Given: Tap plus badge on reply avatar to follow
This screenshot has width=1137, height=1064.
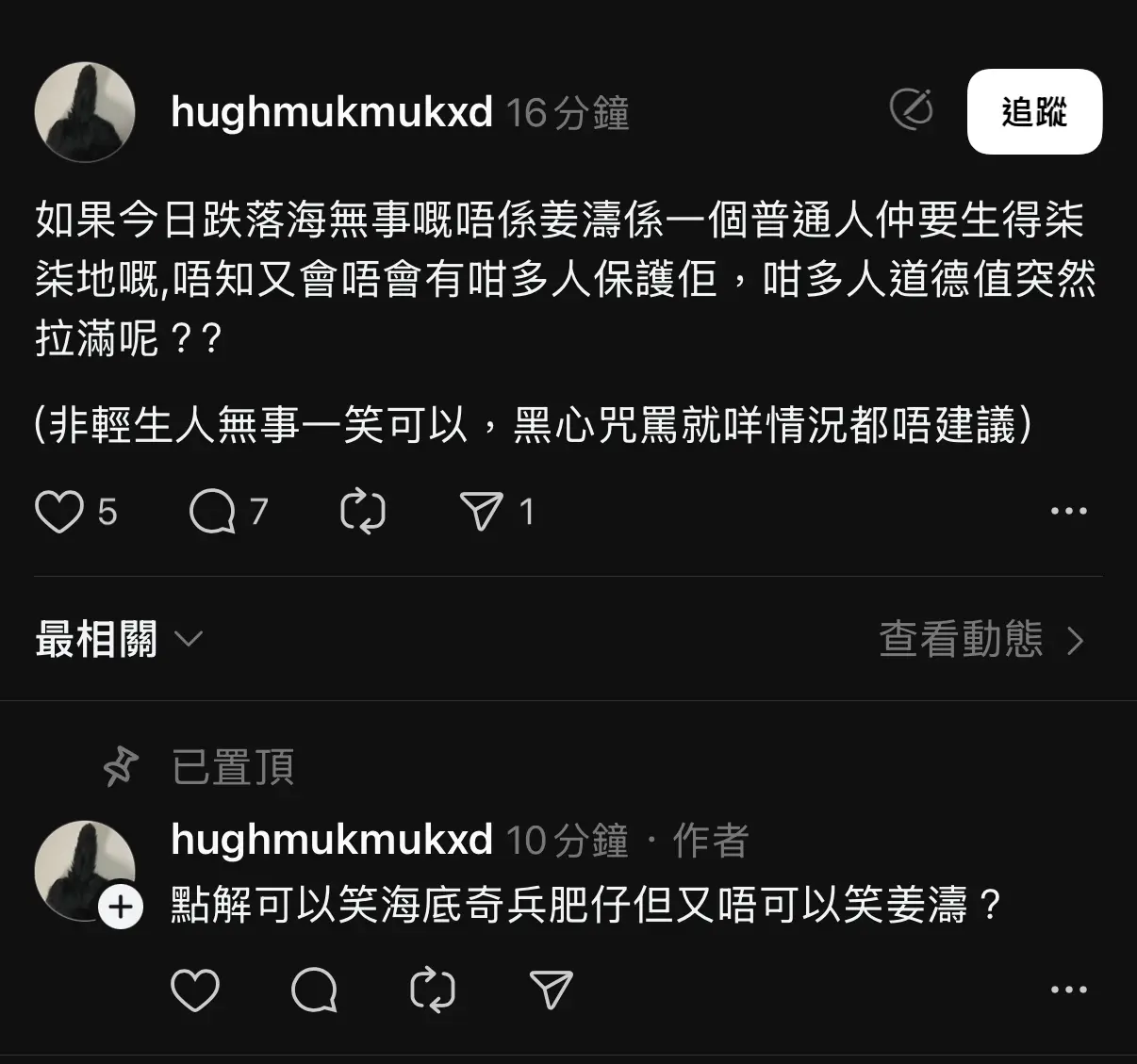Looking at the screenshot, I should click(x=121, y=908).
